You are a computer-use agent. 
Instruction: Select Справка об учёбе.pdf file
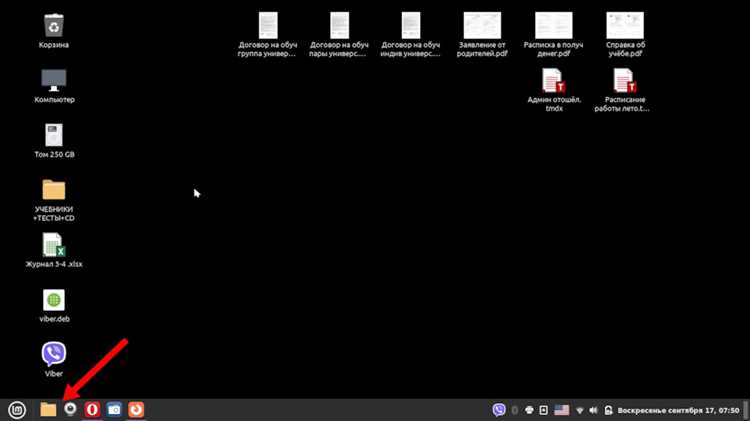pyautogui.click(x=625, y=34)
